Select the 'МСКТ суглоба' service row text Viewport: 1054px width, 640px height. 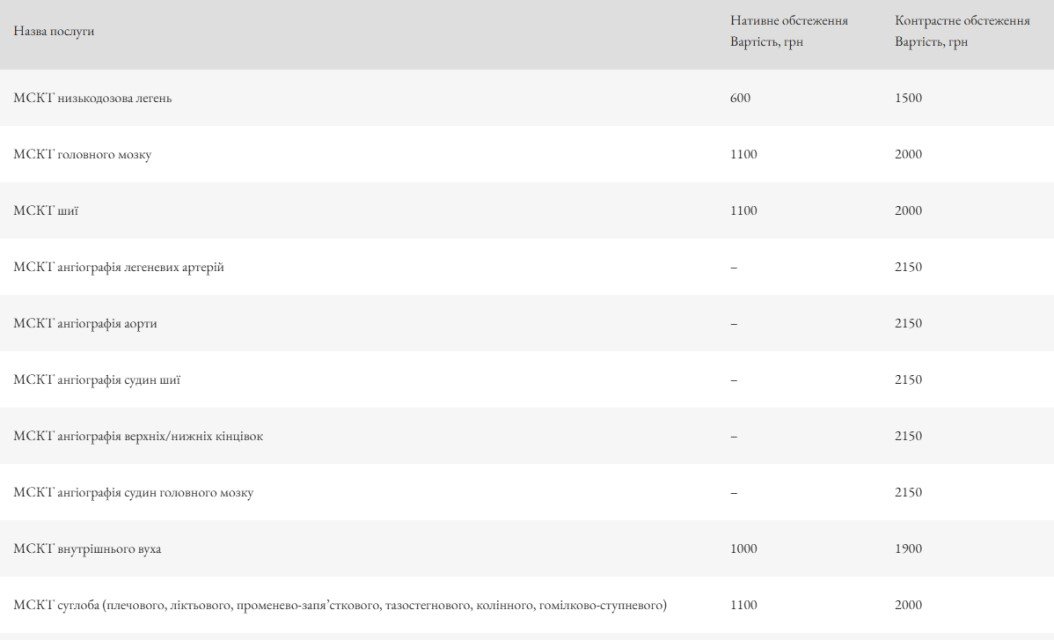click(340, 605)
